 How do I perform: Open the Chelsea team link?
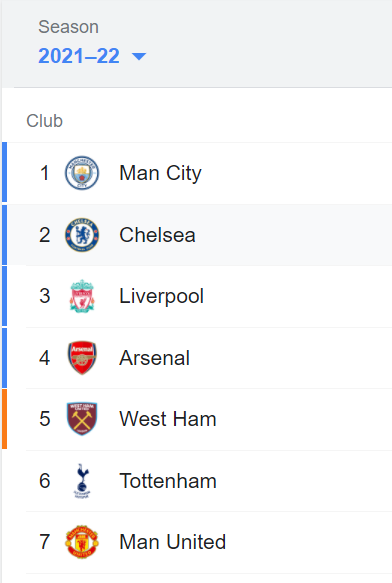click(x=157, y=235)
